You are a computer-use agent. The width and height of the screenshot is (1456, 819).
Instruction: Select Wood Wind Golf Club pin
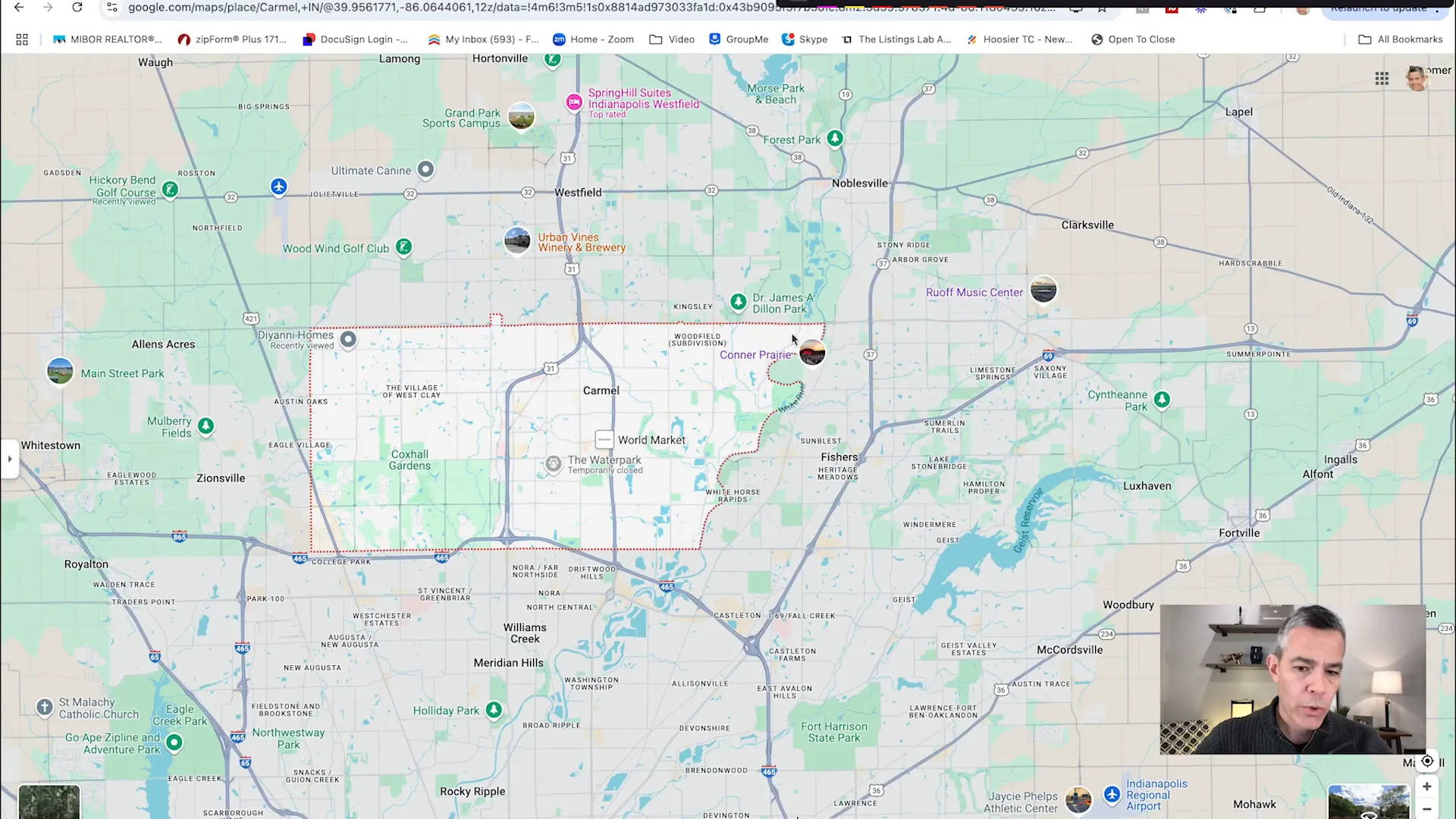404,247
